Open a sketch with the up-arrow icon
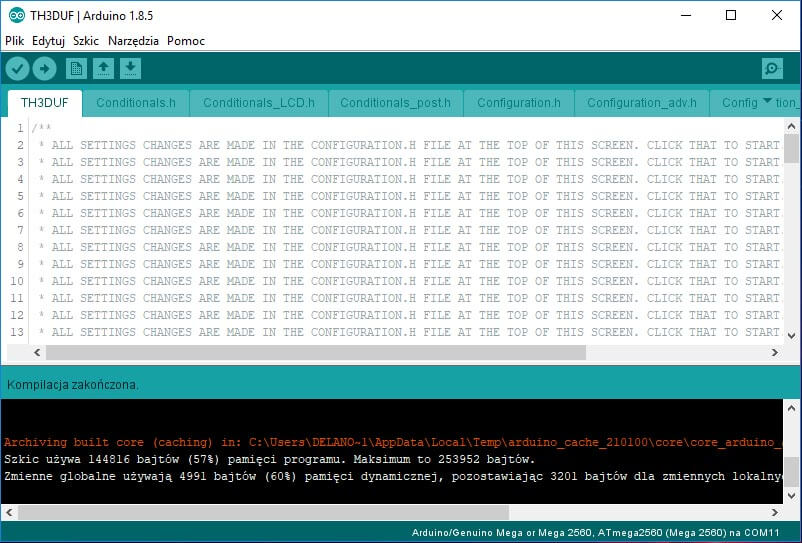This screenshot has width=802, height=543. click(x=103, y=69)
